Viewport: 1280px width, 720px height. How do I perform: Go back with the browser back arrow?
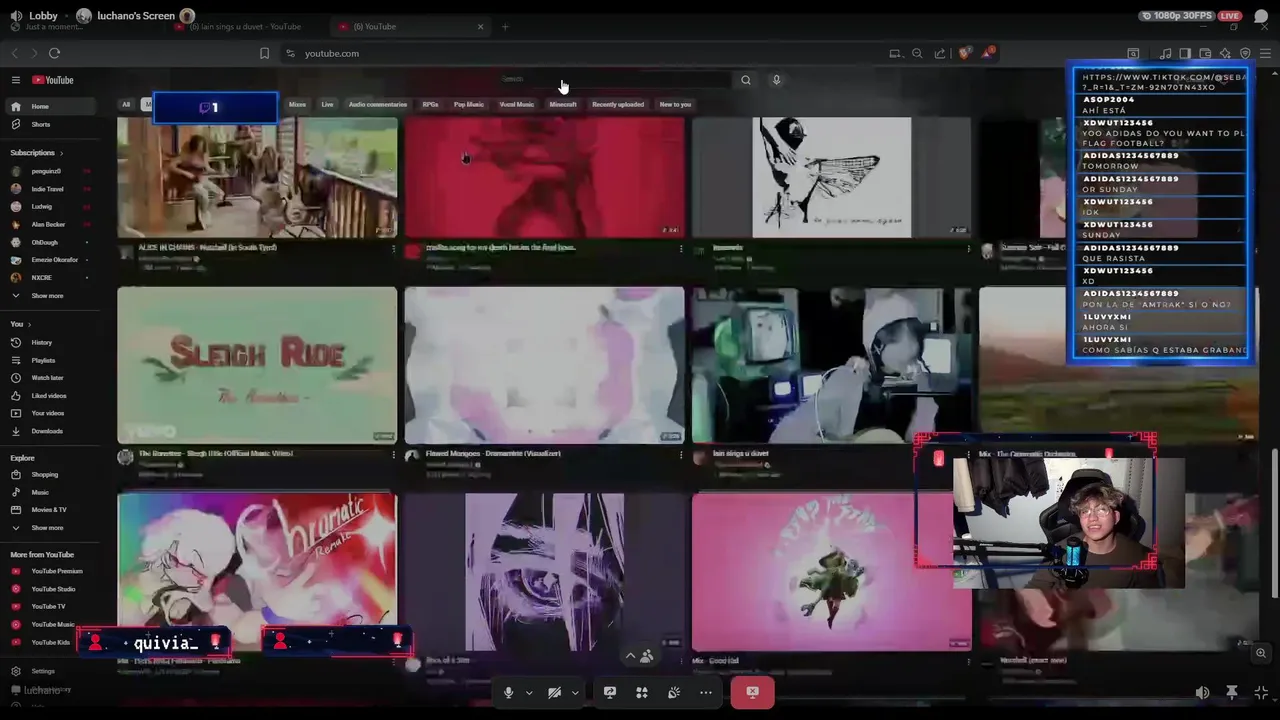tap(14, 53)
